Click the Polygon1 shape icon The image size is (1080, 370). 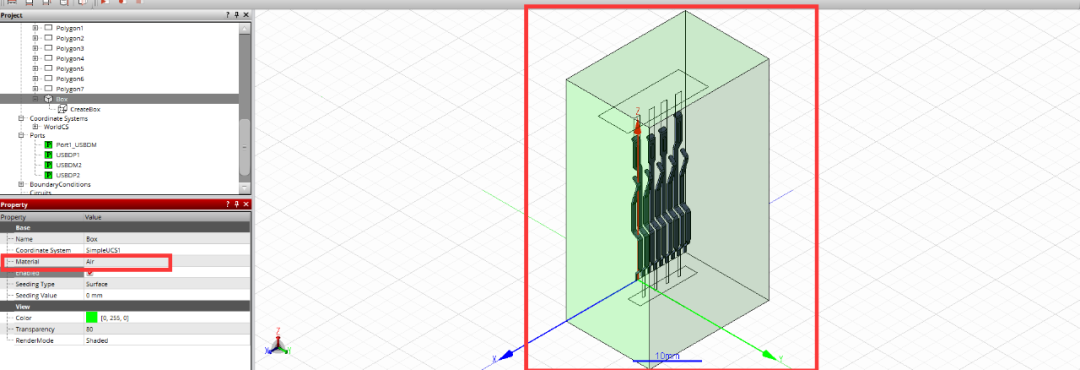click(x=48, y=28)
